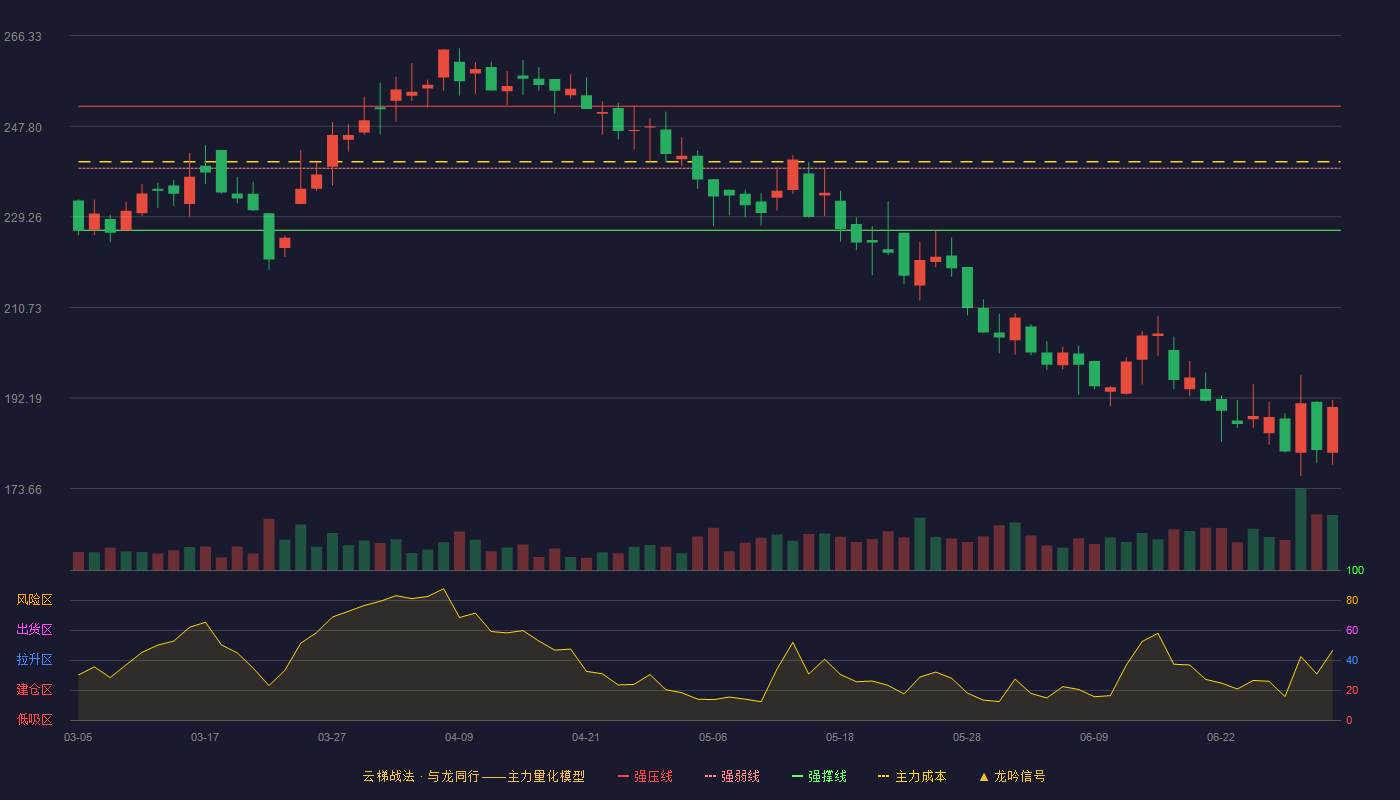Click the 210.73 price axis label

click(x=23, y=309)
